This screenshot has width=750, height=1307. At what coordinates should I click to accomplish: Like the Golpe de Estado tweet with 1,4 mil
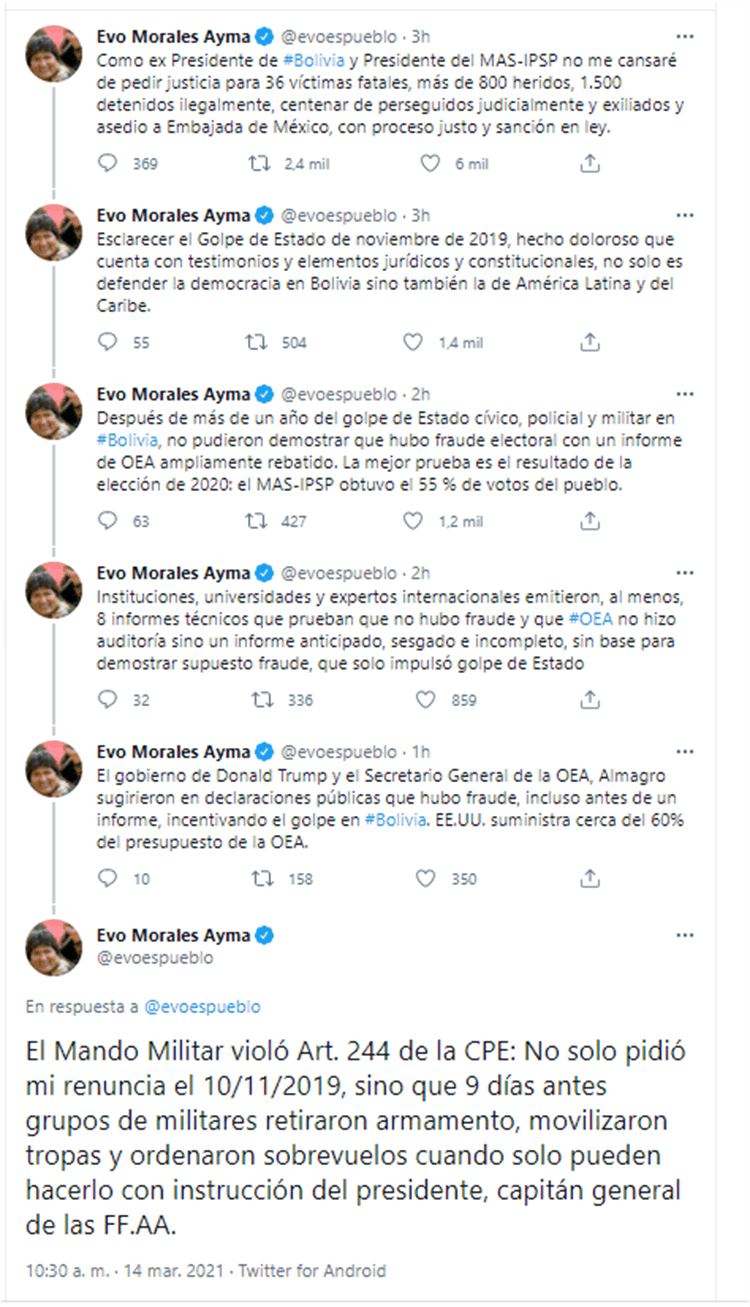coord(413,342)
